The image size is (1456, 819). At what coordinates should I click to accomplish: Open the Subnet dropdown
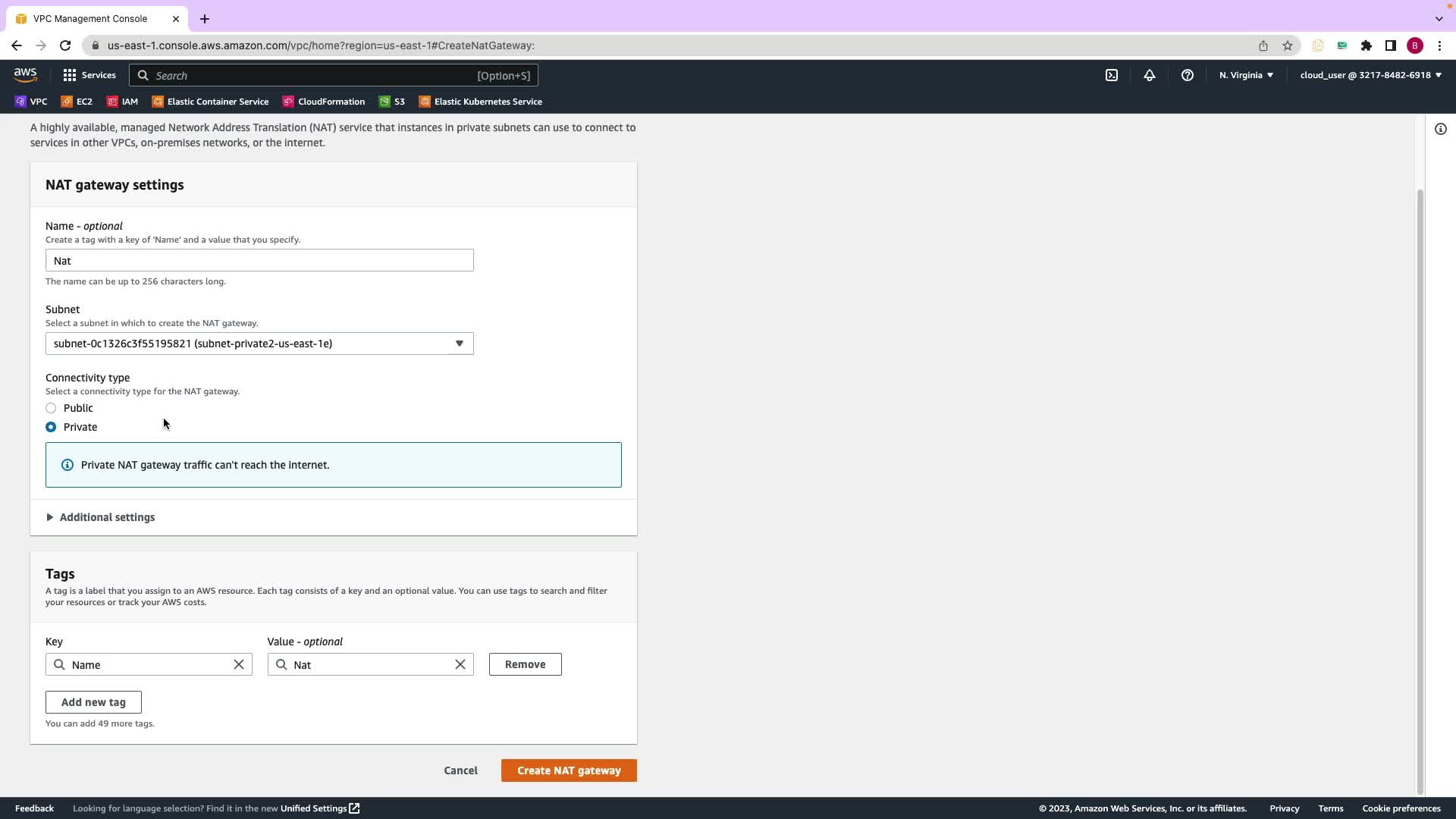pyautogui.click(x=259, y=344)
